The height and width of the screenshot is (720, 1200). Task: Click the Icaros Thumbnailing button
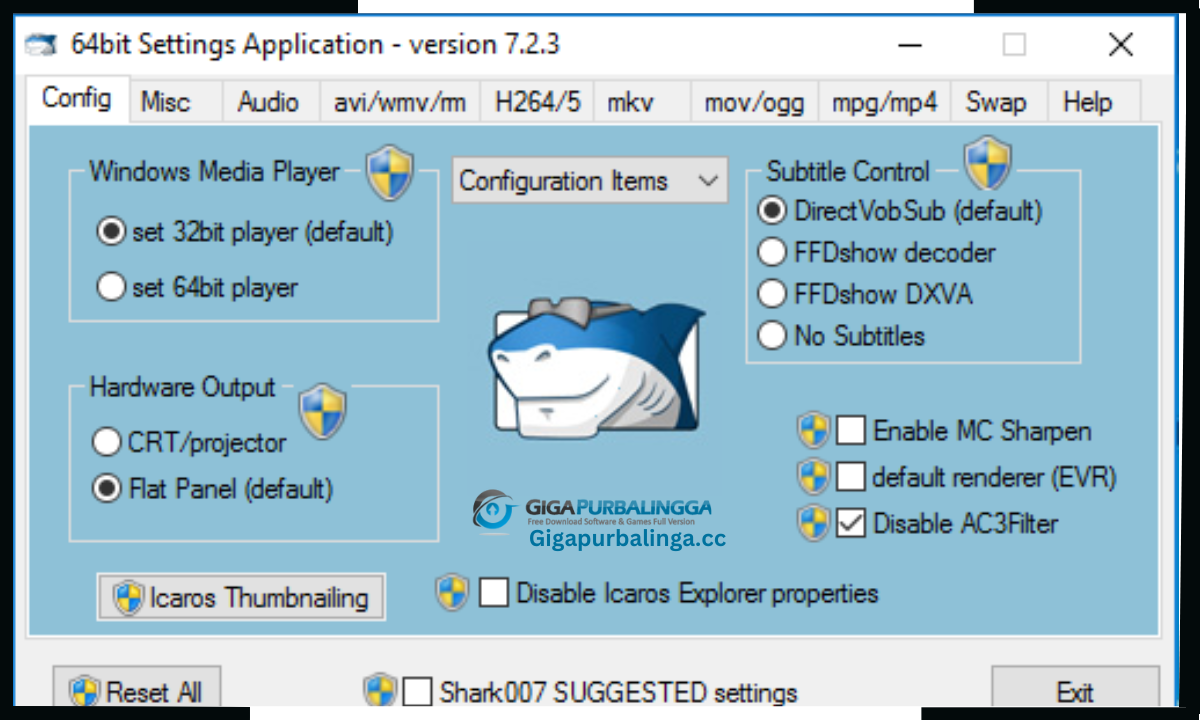tap(241, 597)
